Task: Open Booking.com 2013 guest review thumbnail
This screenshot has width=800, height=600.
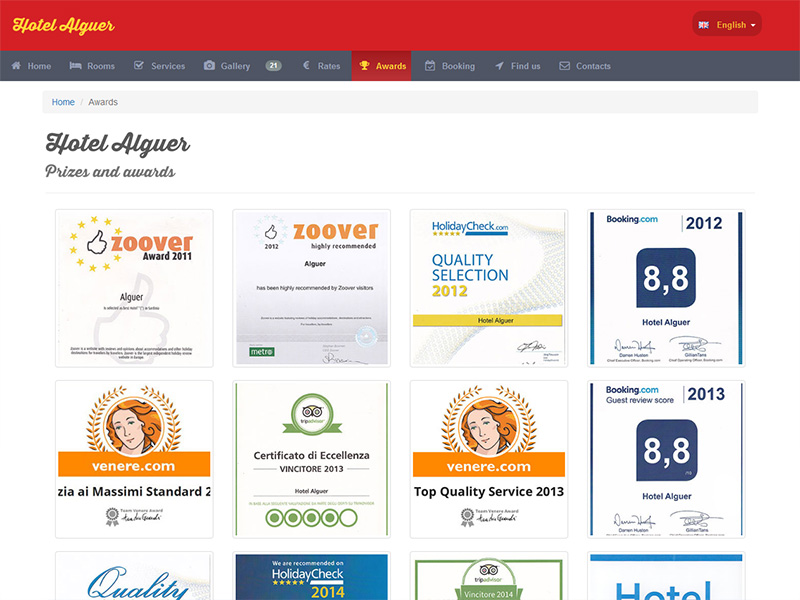Action: [666, 459]
